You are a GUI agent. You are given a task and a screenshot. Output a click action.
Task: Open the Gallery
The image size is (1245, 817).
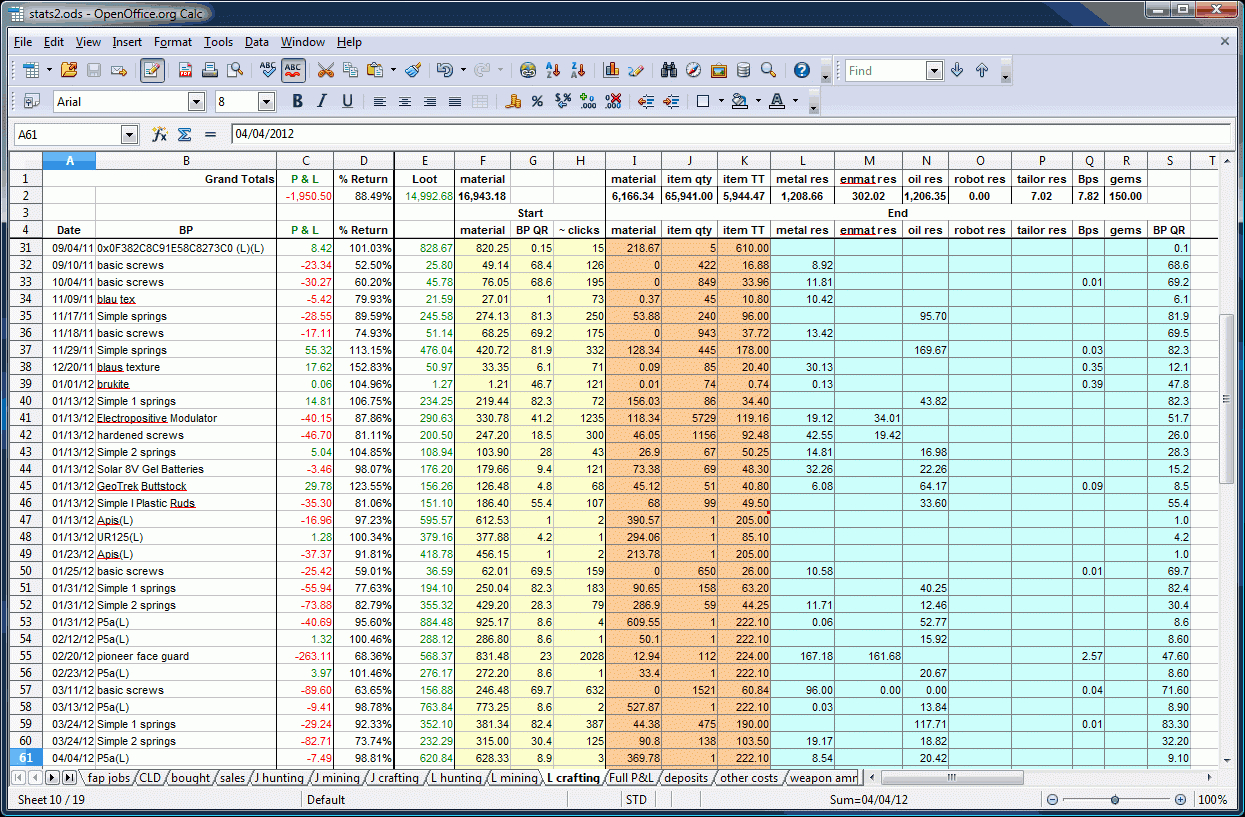point(717,70)
